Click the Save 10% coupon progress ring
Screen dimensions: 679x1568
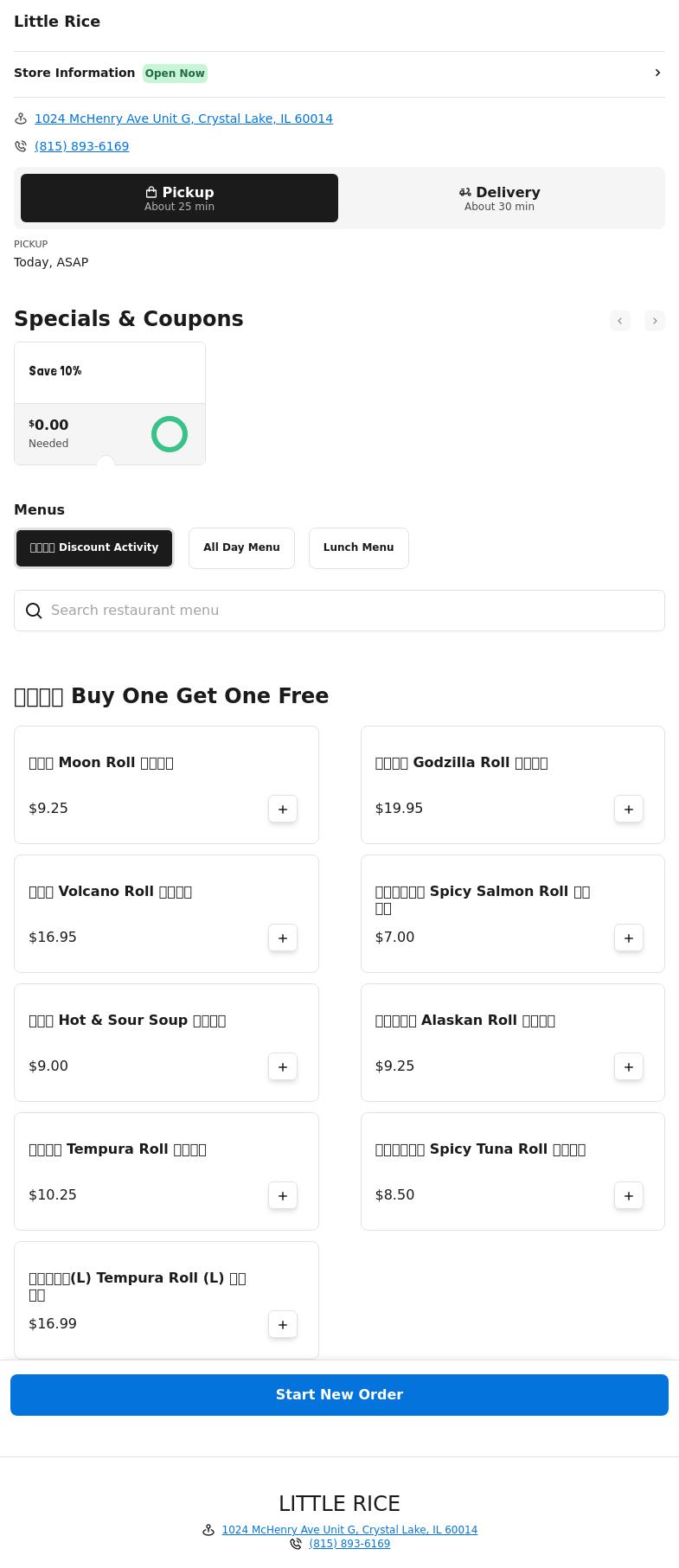click(170, 434)
